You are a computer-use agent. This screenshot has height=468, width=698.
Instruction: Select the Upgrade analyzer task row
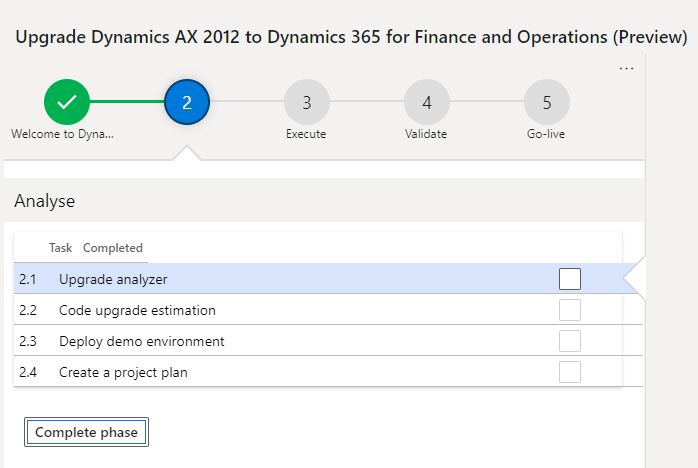click(x=329, y=279)
